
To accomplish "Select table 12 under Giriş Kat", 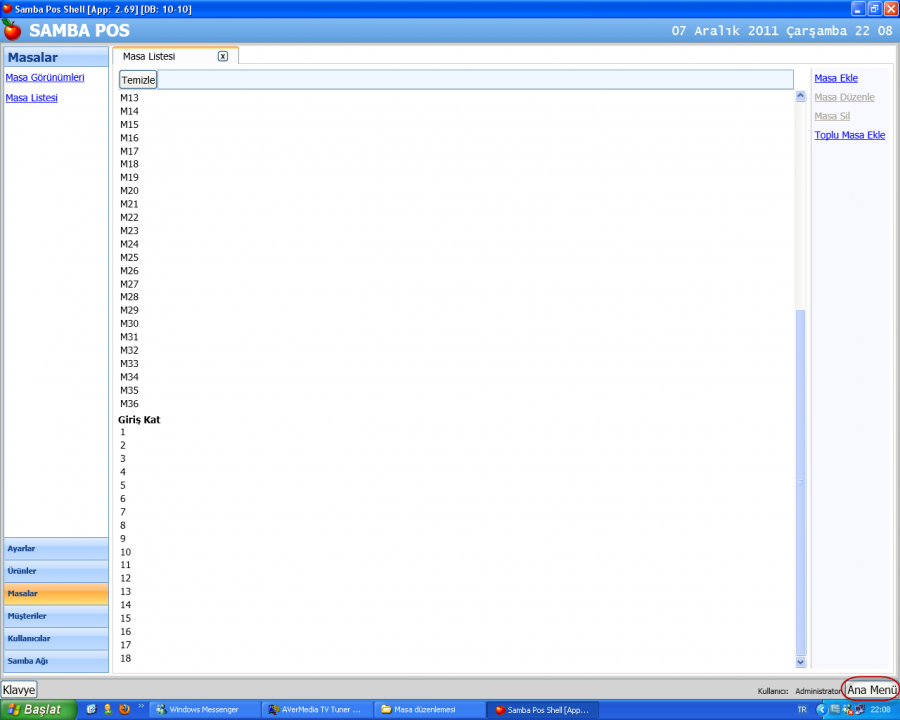I will click(126, 578).
